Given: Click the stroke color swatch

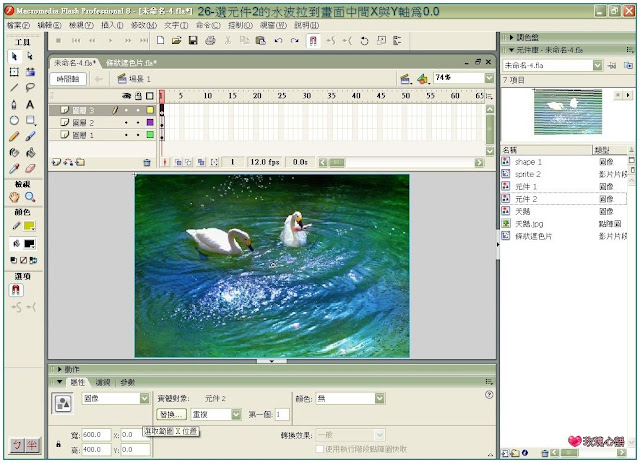Looking at the screenshot, I should pos(29,226).
